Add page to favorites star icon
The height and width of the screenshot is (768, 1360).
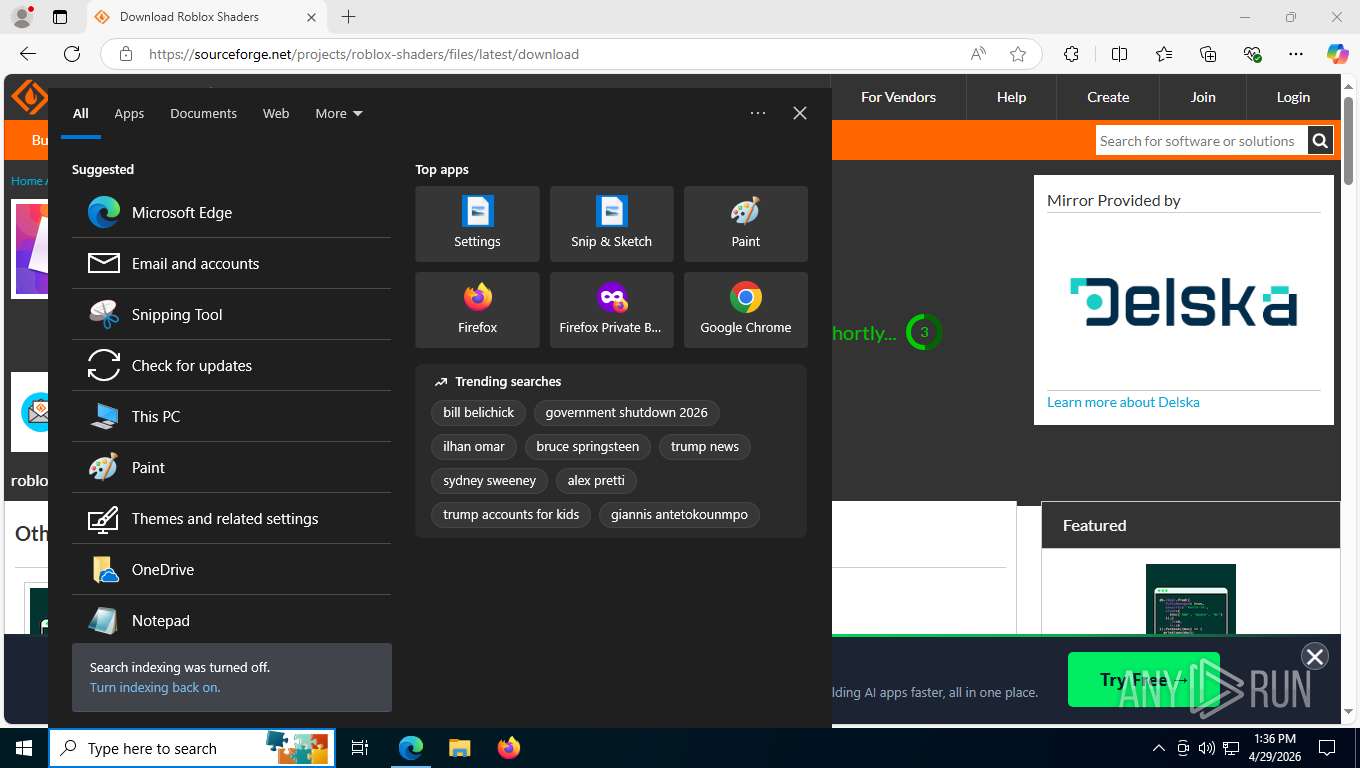click(x=1018, y=54)
